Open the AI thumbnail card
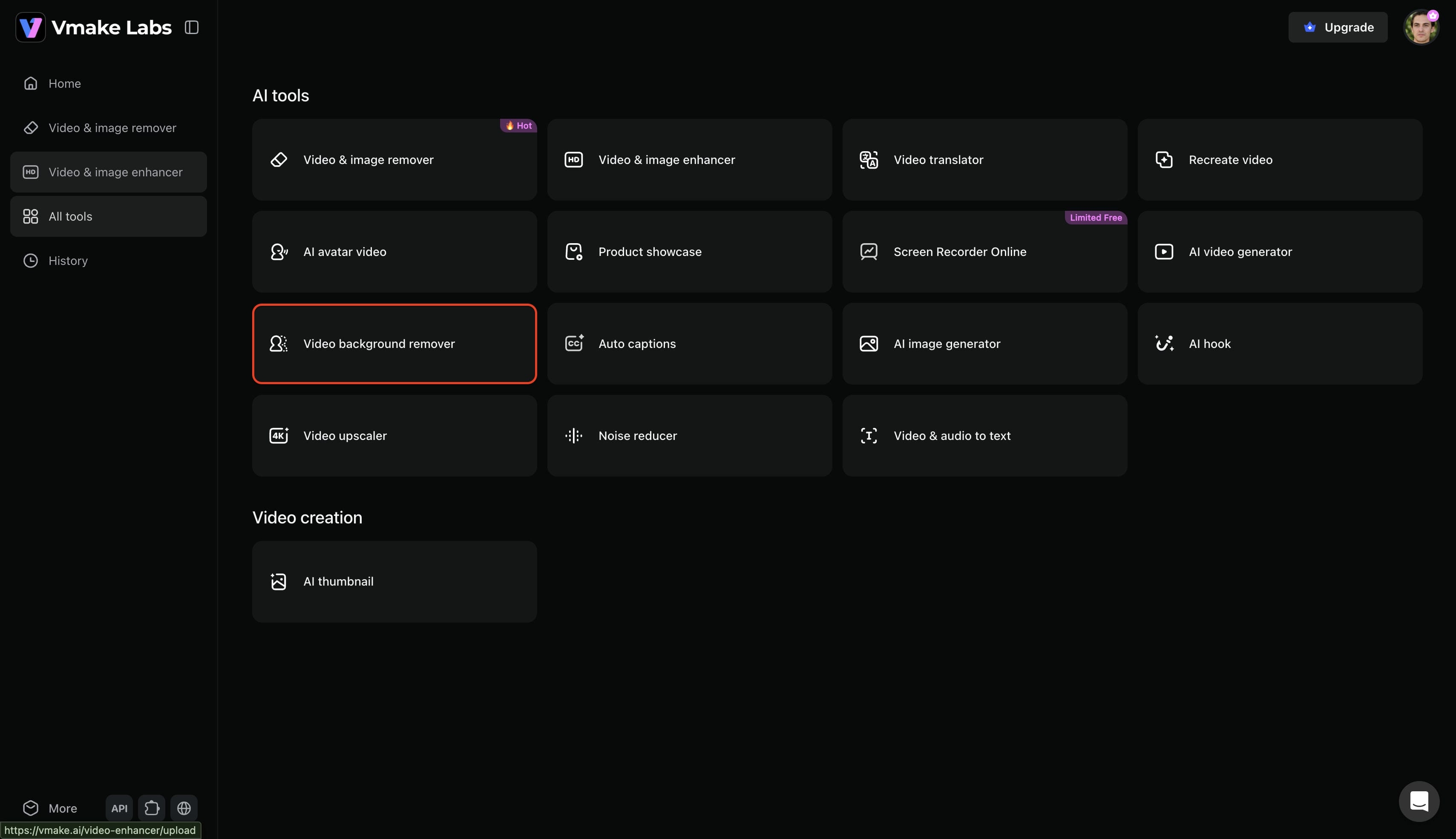 pyautogui.click(x=395, y=581)
